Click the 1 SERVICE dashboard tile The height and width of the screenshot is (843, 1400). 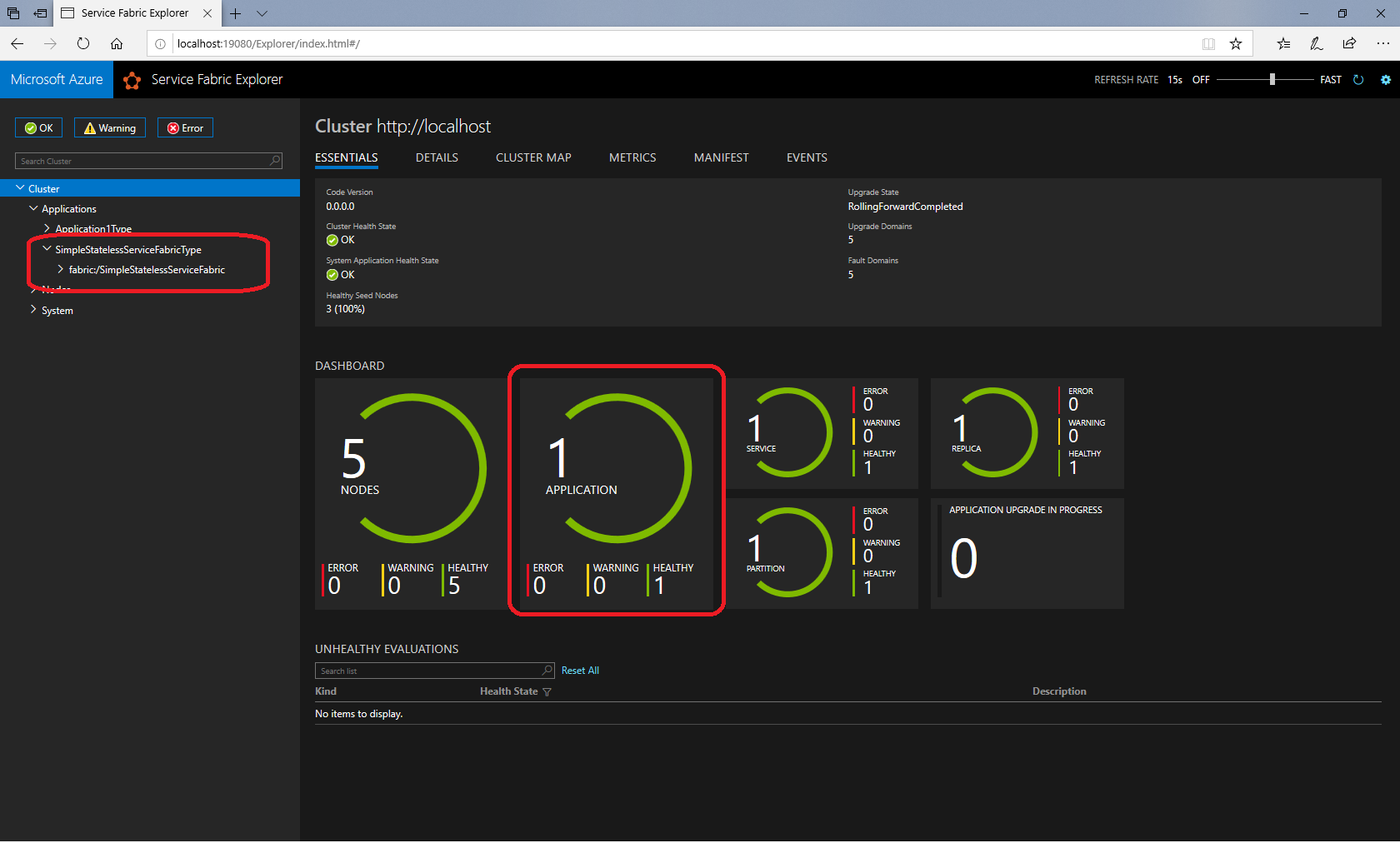click(822, 433)
